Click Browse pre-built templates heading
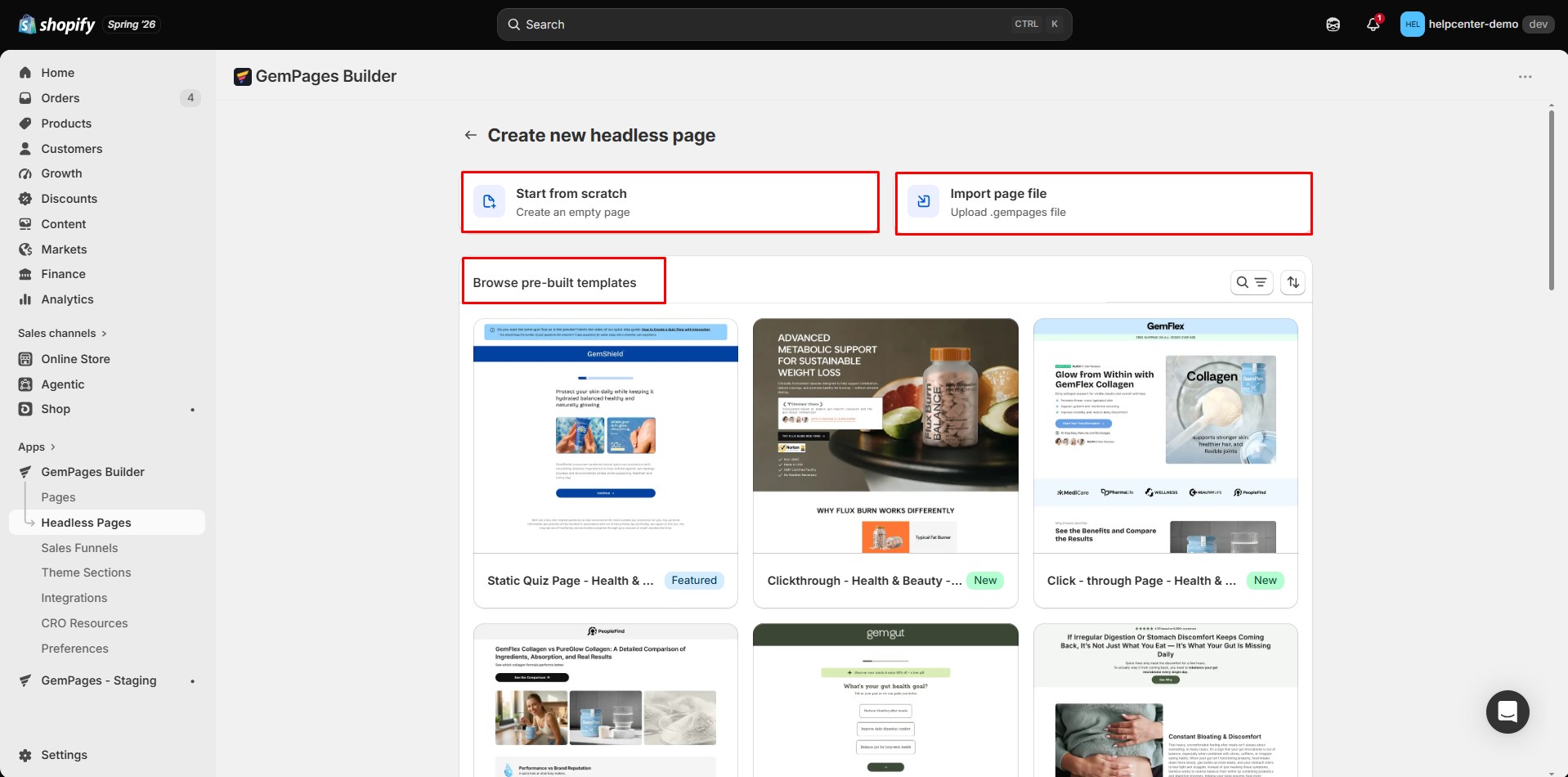Screen dimensions: 1568x777 pyautogui.click(x=554, y=283)
